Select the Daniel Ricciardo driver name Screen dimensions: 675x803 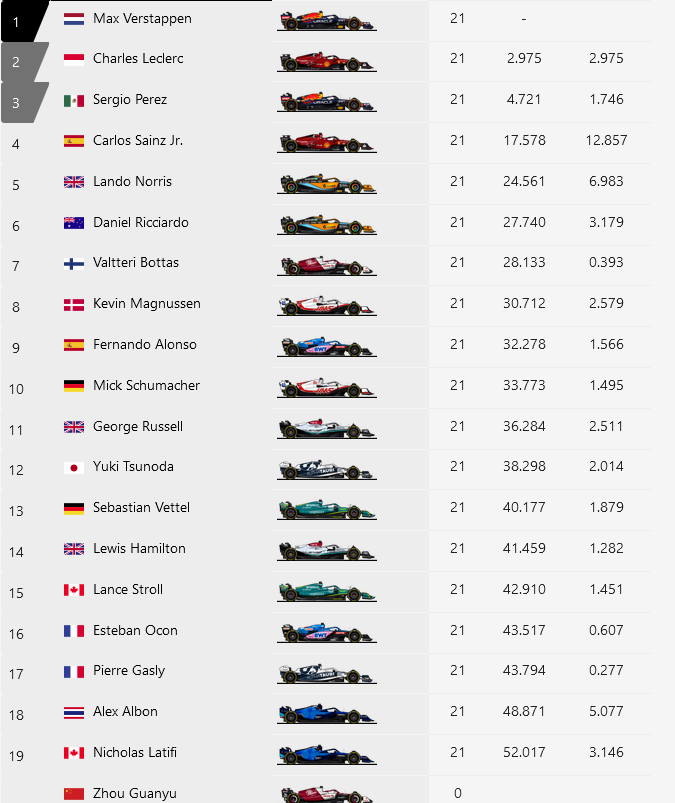140,222
